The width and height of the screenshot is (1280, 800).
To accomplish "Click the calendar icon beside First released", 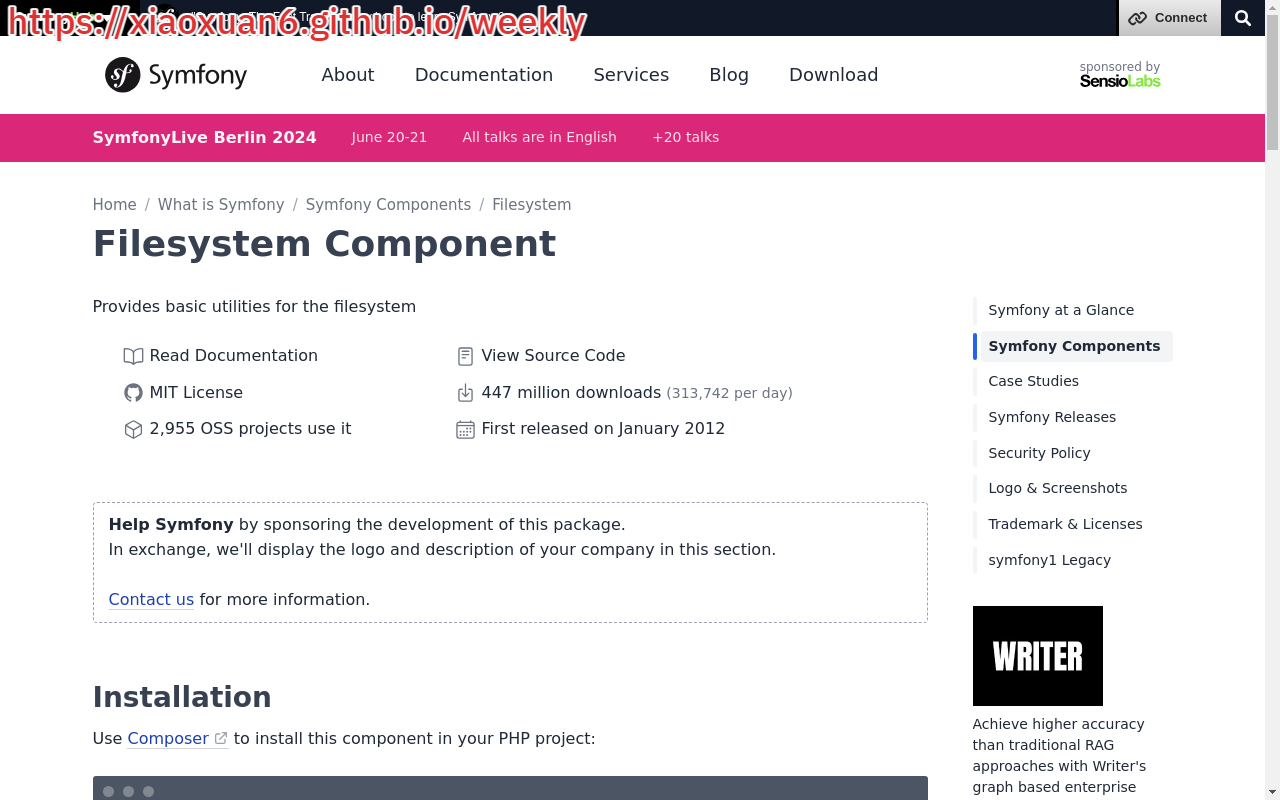I will coord(465,429).
